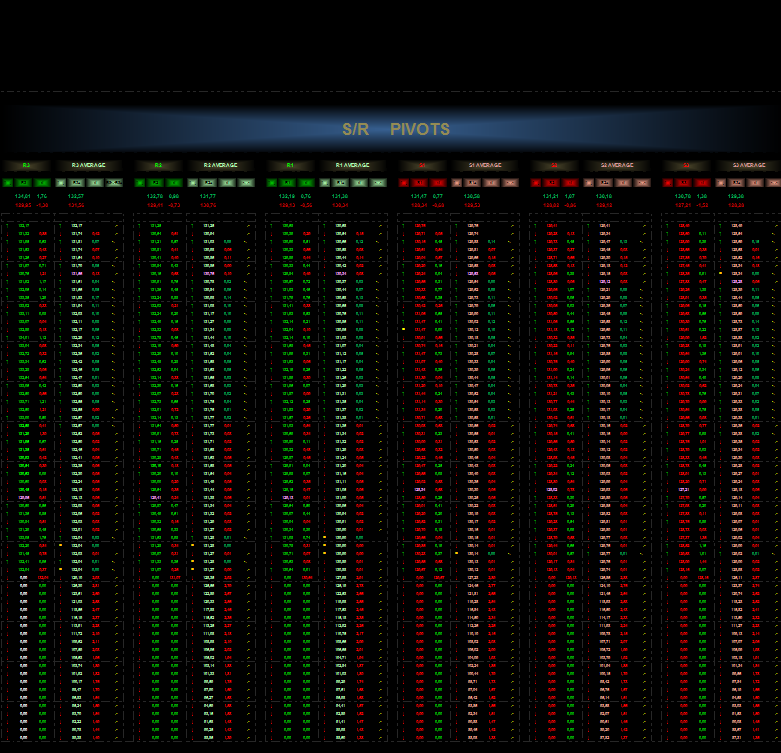Click the green value 0,77
Viewport: 781px width, 753px height.
[x=438, y=196]
